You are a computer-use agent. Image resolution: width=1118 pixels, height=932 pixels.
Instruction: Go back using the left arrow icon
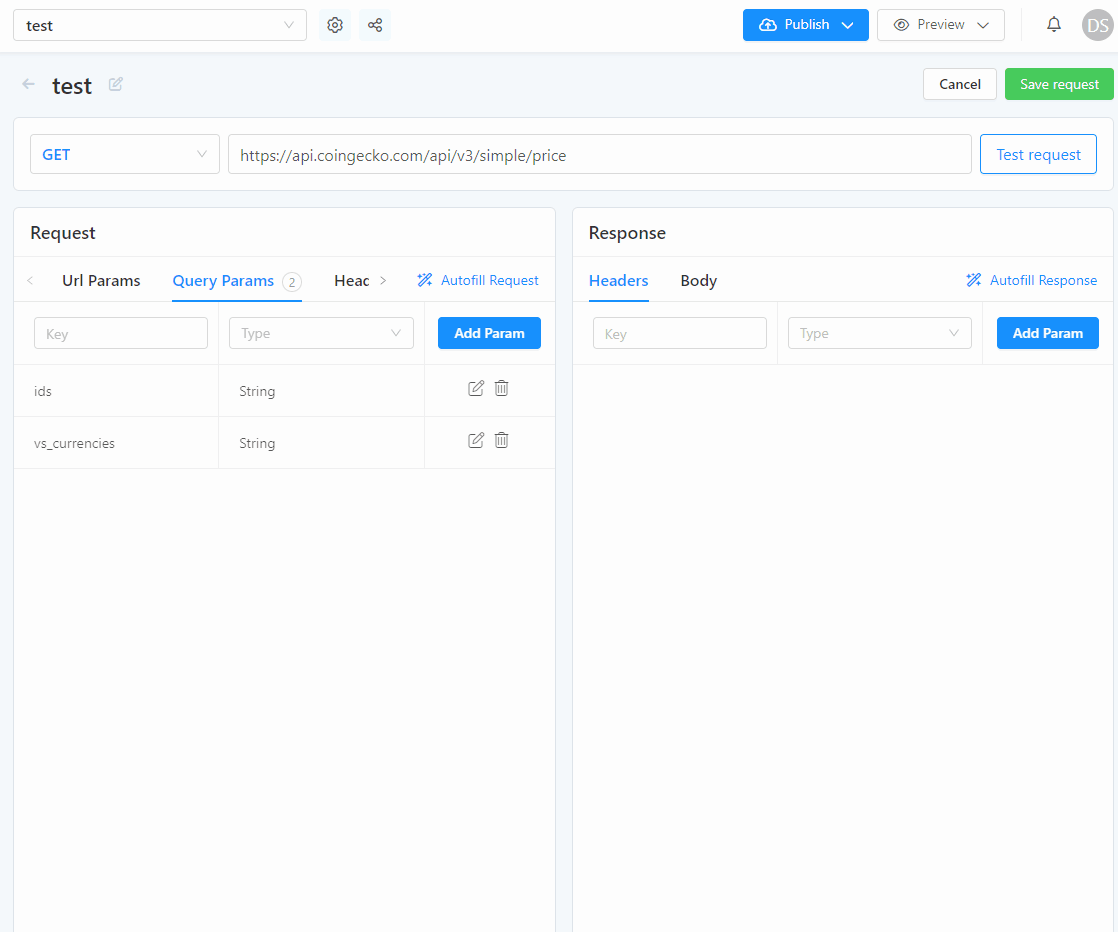(x=28, y=85)
